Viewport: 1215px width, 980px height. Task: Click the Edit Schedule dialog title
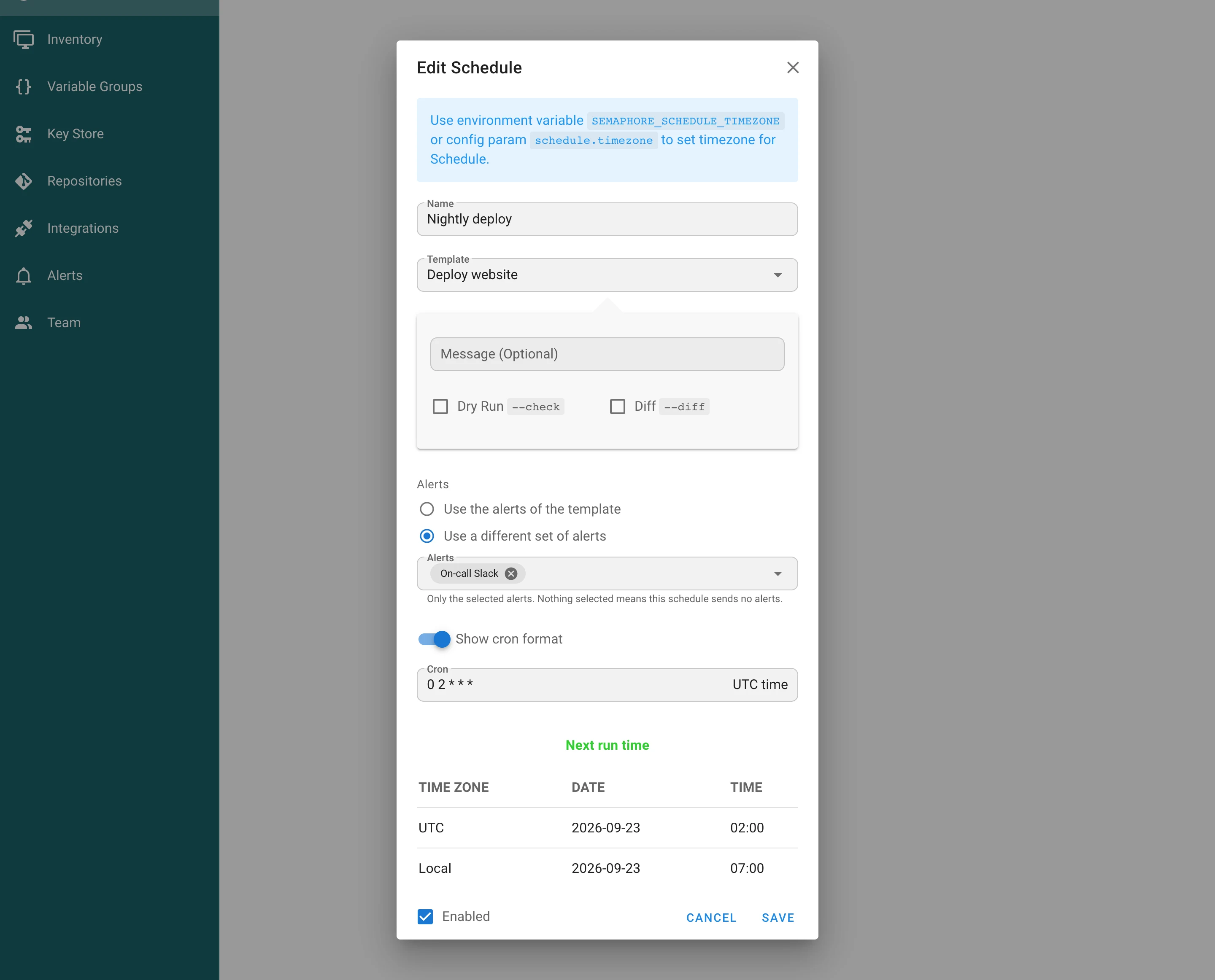pyautogui.click(x=469, y=68)
